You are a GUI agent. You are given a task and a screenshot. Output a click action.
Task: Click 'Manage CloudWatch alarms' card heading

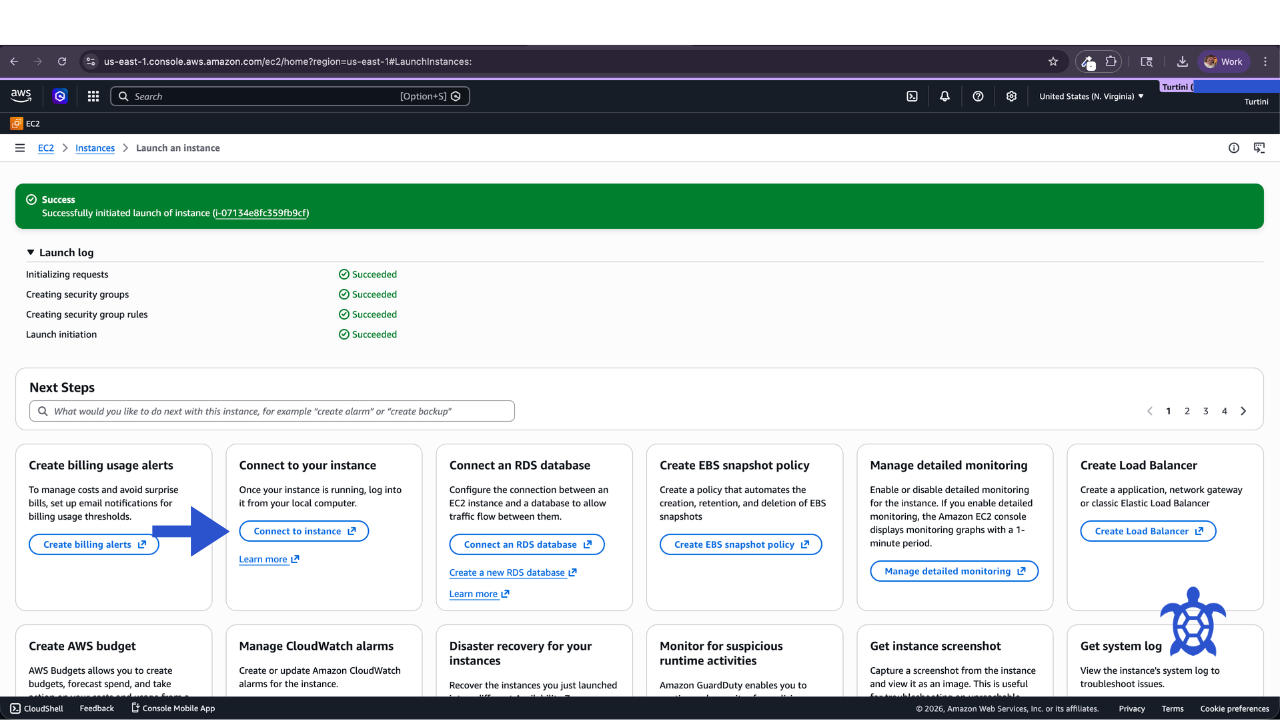[316, 646]
